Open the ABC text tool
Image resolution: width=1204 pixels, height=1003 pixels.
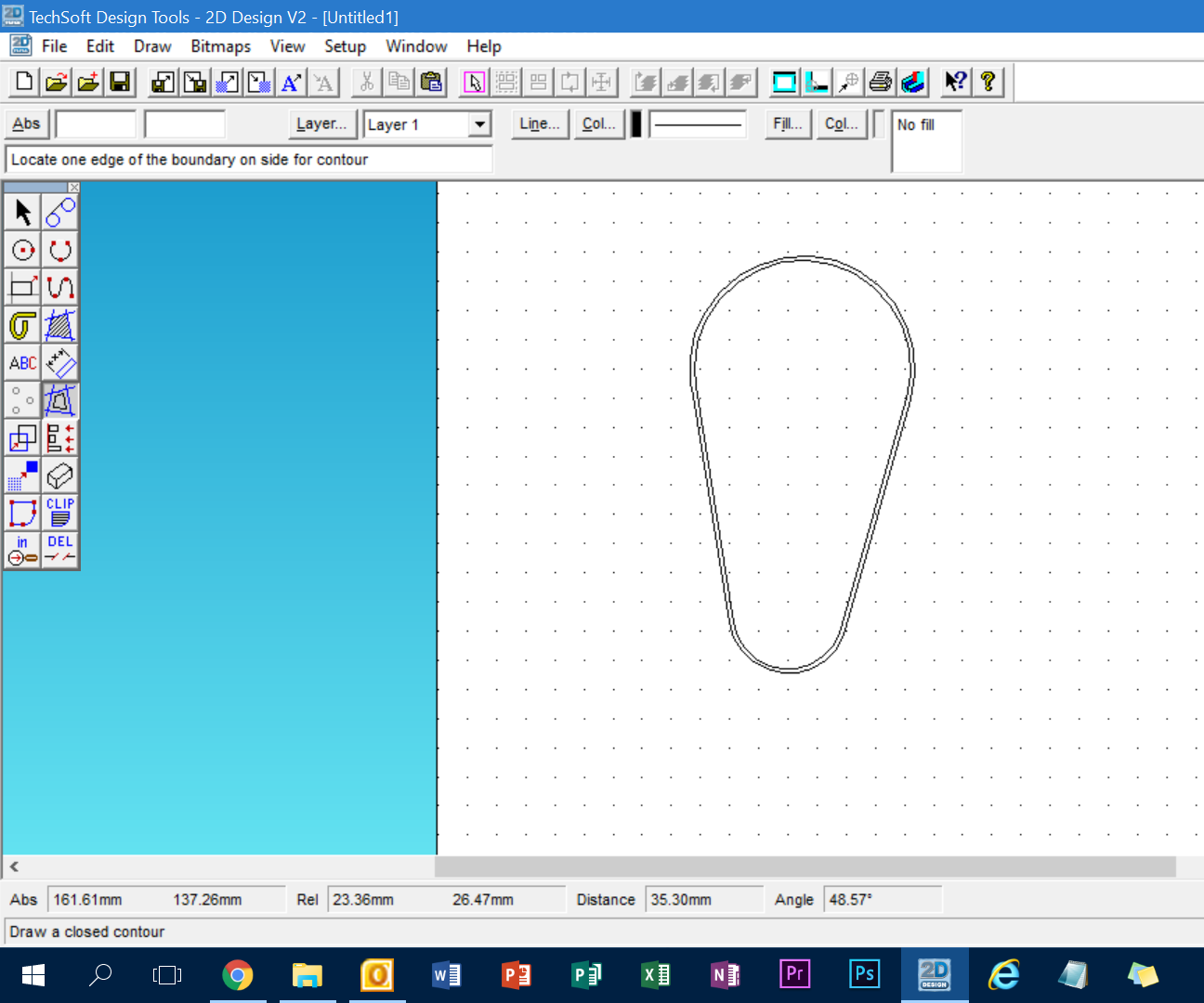pyautogui.click(x=22, y=362)
